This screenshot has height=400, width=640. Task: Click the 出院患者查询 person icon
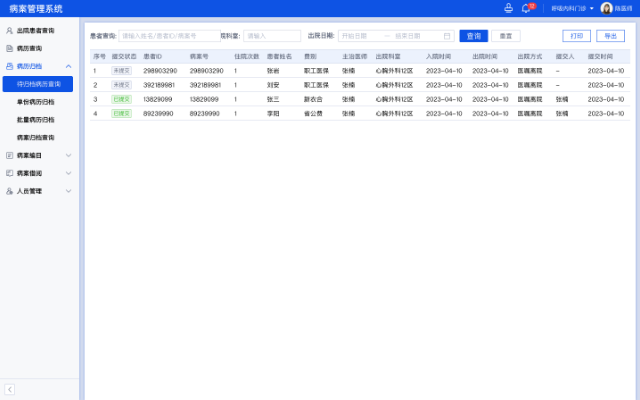pyautogui.click(x=10, y=31)
